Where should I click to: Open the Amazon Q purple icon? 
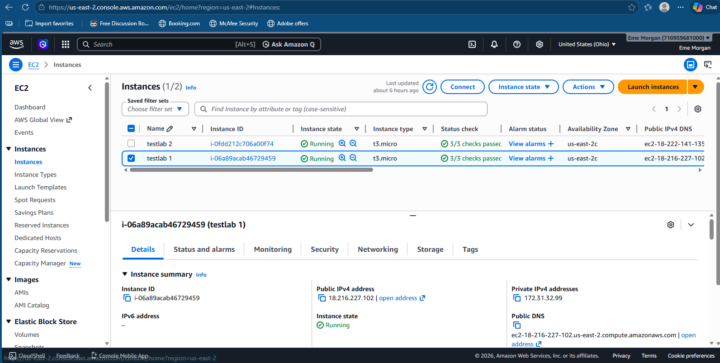click(x=43, y=44)
